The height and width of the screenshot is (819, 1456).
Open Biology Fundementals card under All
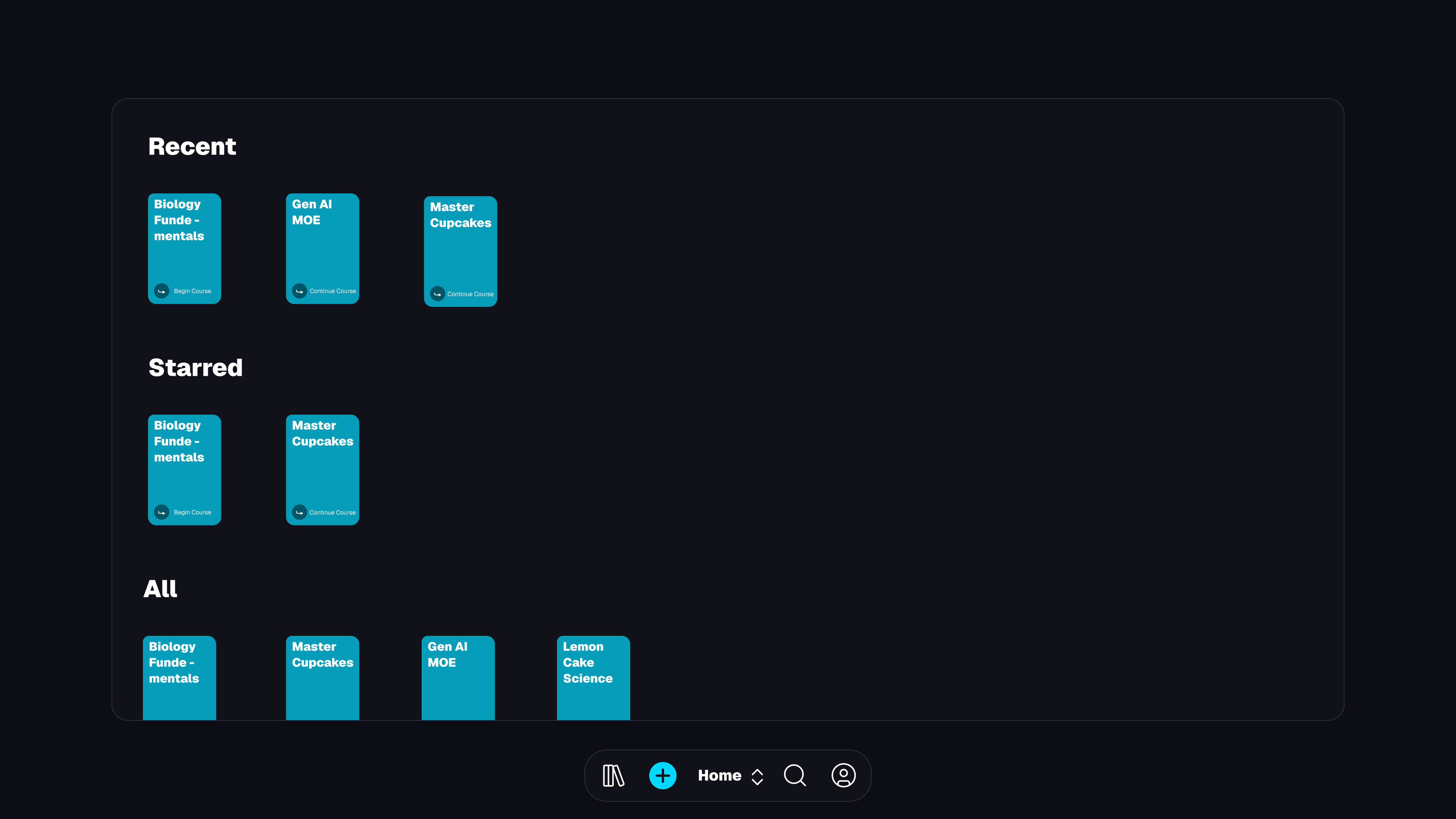[179, 678]
